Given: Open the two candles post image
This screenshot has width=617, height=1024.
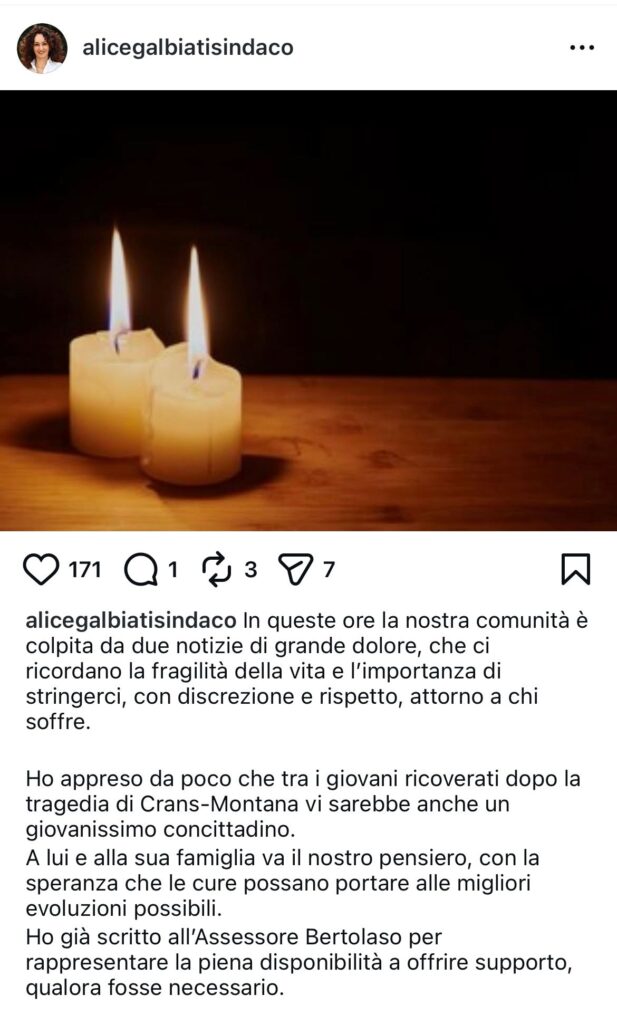Looking at the screenshot, I should [x=308, y=310].
